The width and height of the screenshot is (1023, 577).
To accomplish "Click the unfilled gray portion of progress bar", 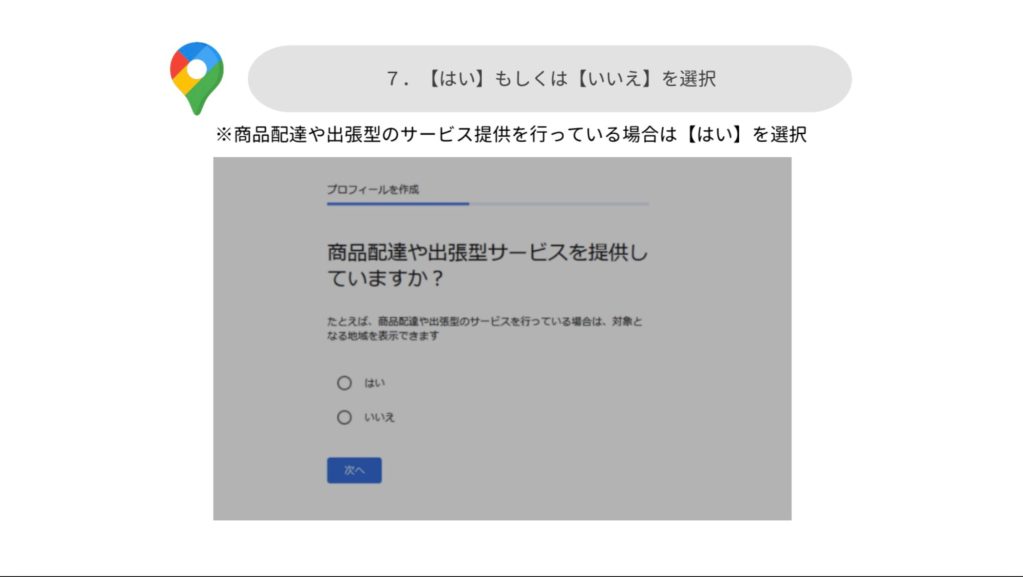I will coord(559,204).
